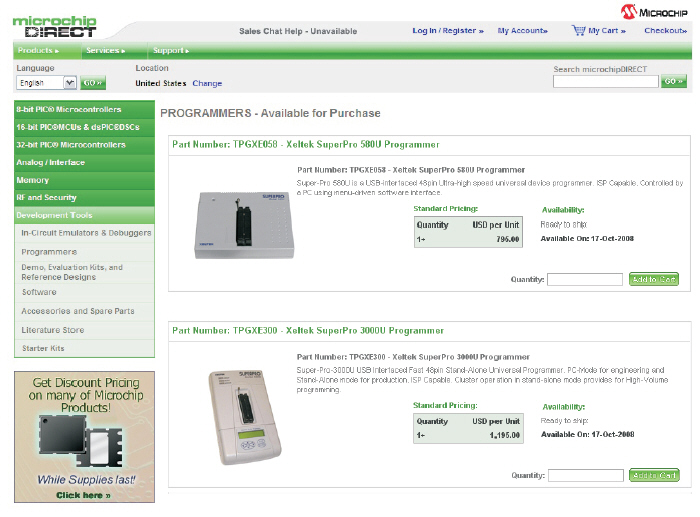Focus Quantity field for SuperPro 580U

click(x=585, y=279)
